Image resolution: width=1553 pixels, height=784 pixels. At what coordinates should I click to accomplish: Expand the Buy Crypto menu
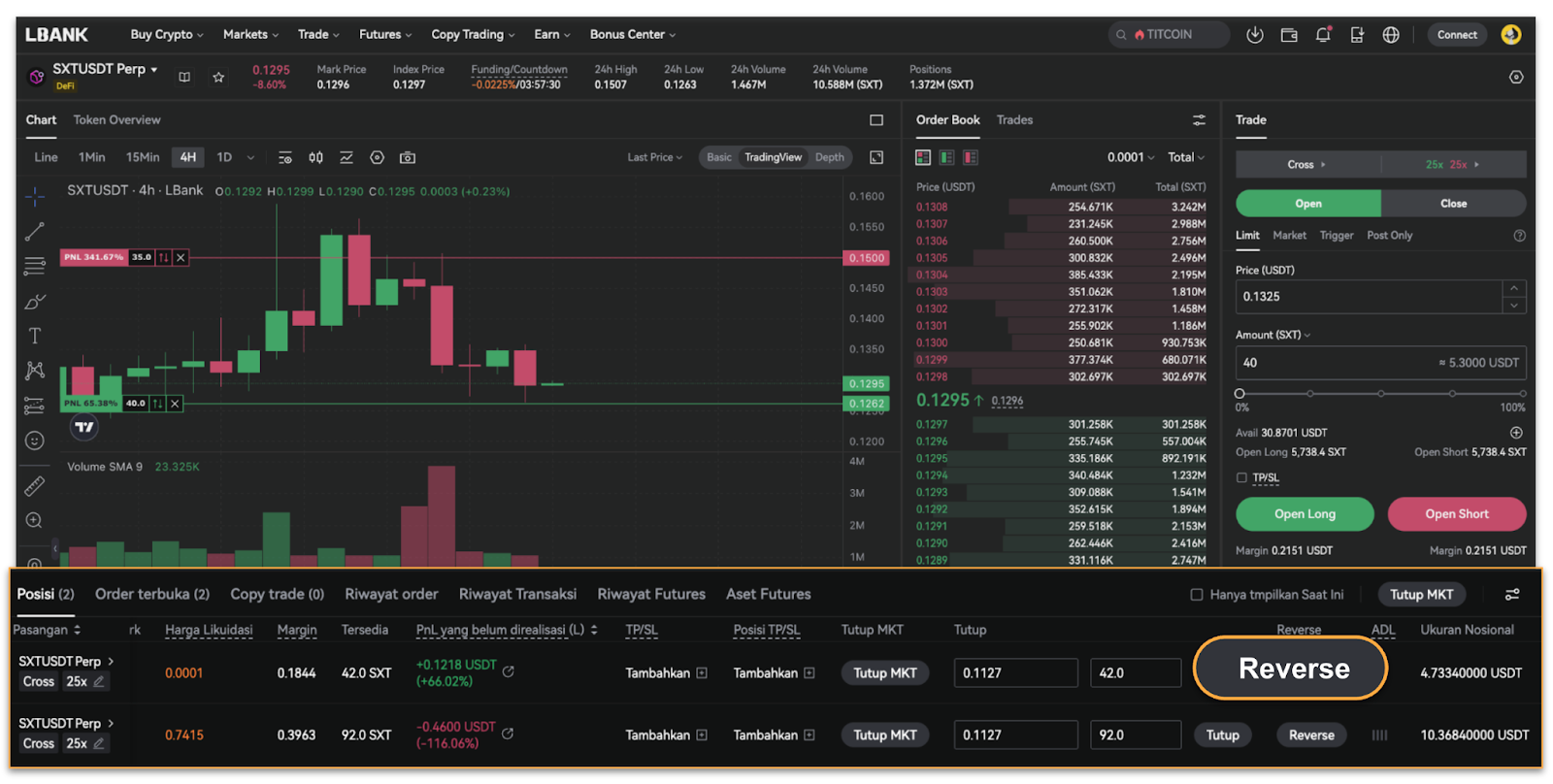(x=167, y=35)
